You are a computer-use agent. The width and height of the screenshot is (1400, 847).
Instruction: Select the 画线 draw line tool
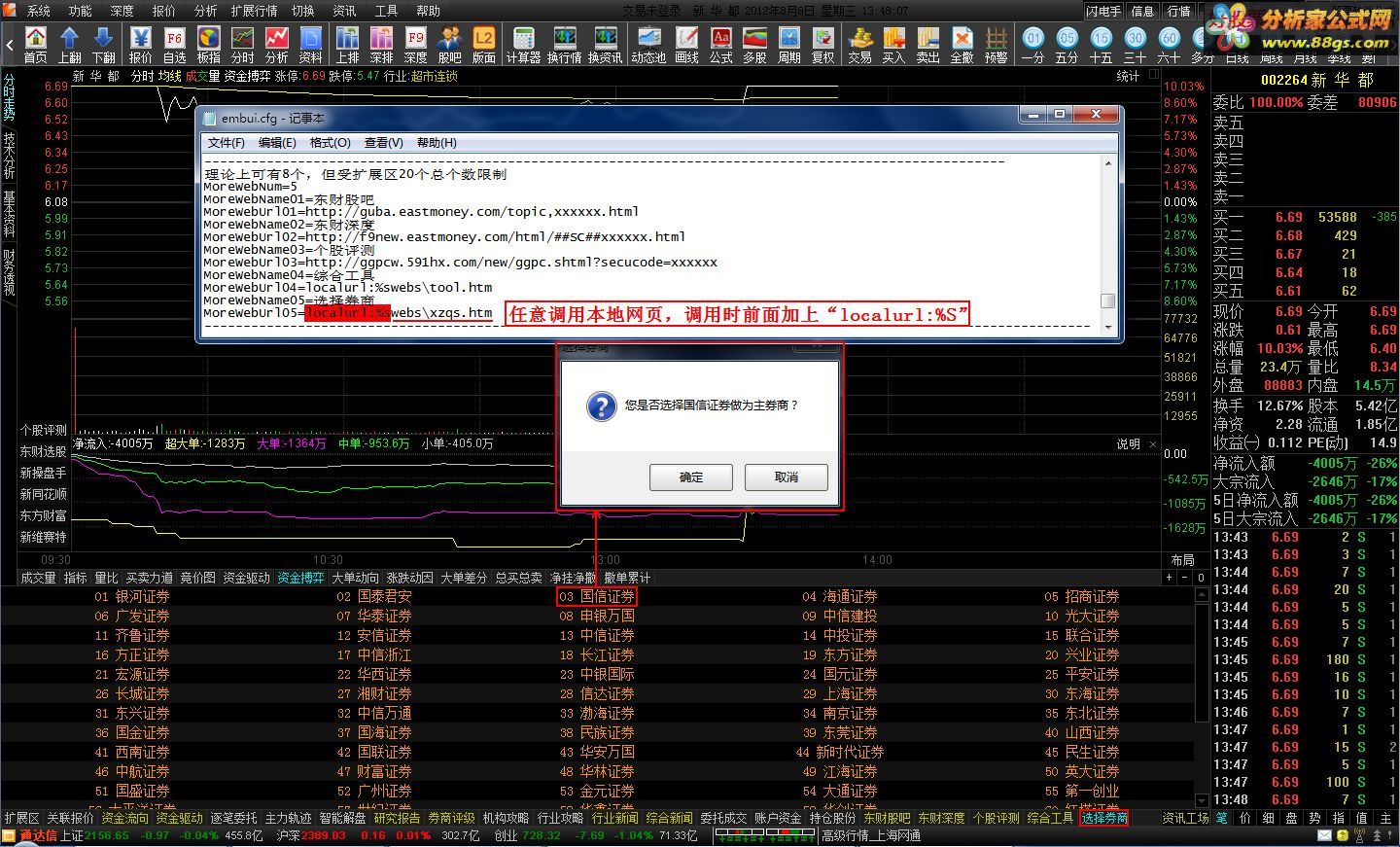[686, 45]
